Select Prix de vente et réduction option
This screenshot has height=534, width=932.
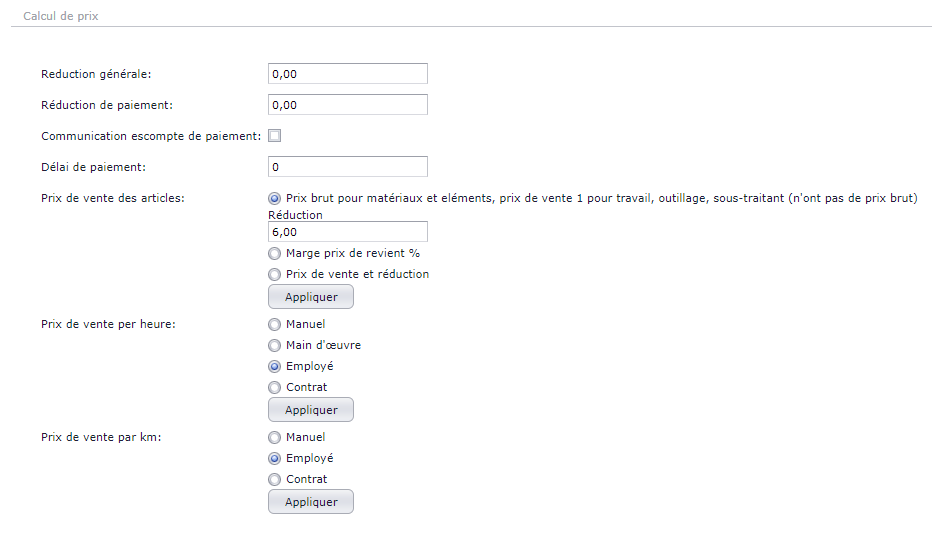coord(274,274)
